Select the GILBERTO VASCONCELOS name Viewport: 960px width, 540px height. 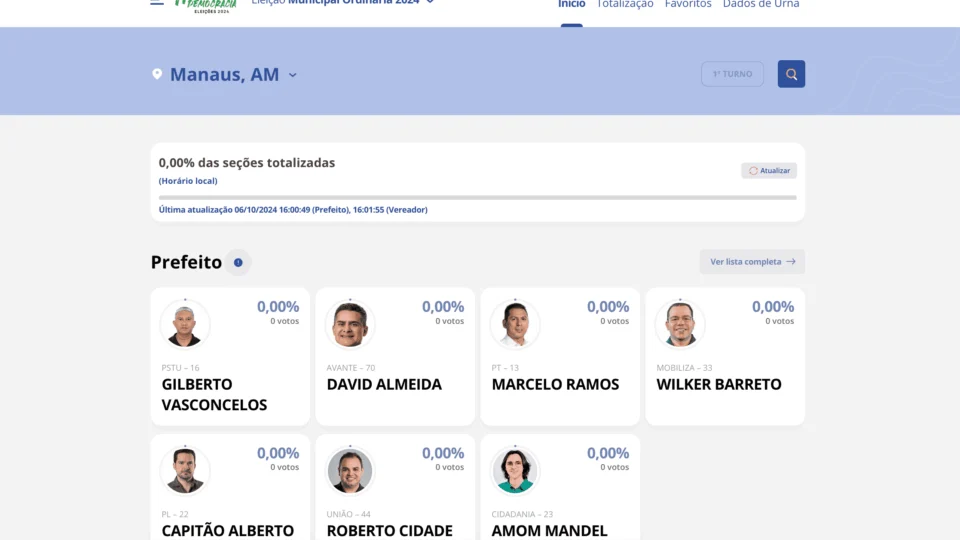214,394
